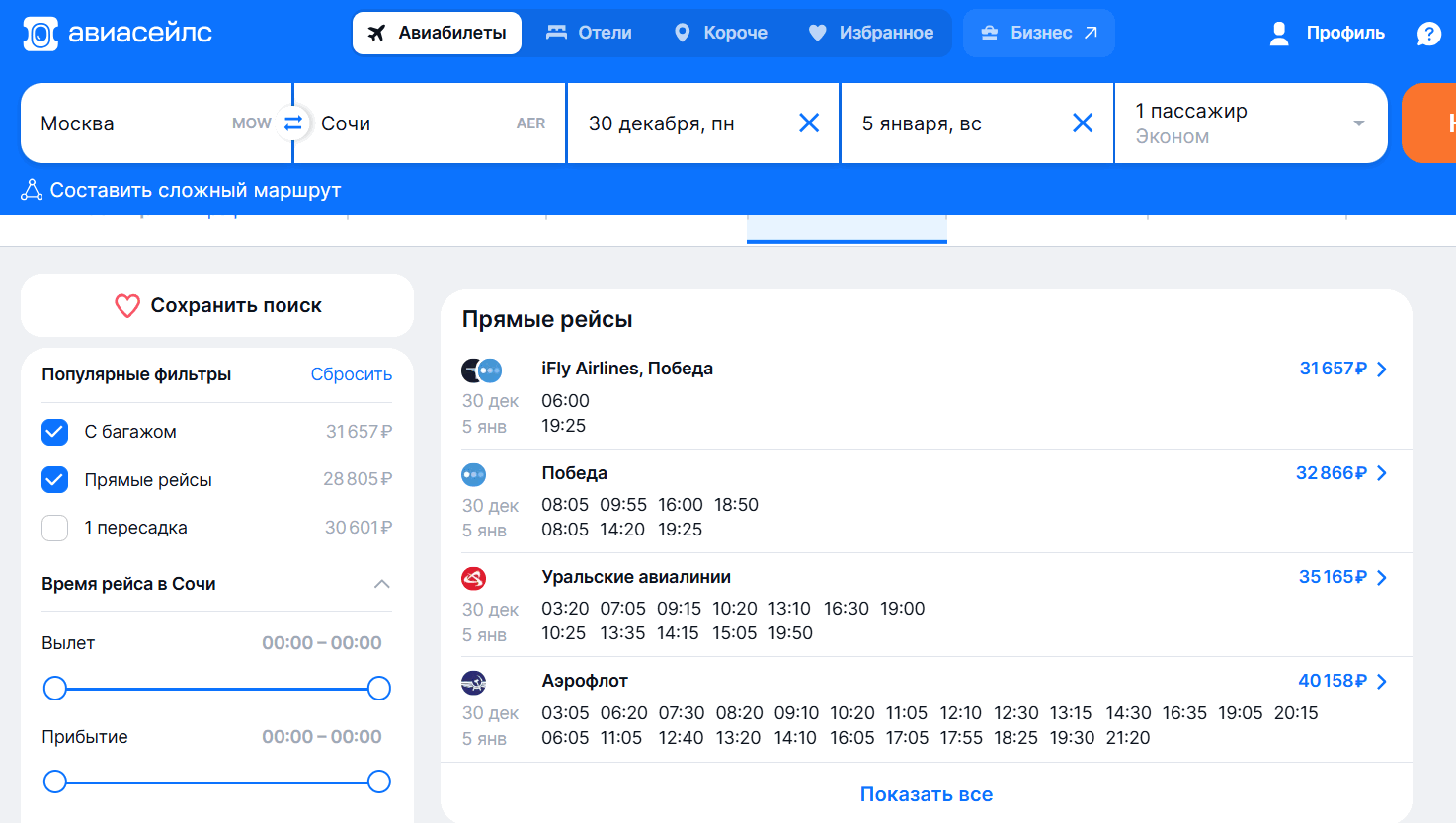Open the help question mark icon
The image size is (1456, 823).
click(1429, 34)
